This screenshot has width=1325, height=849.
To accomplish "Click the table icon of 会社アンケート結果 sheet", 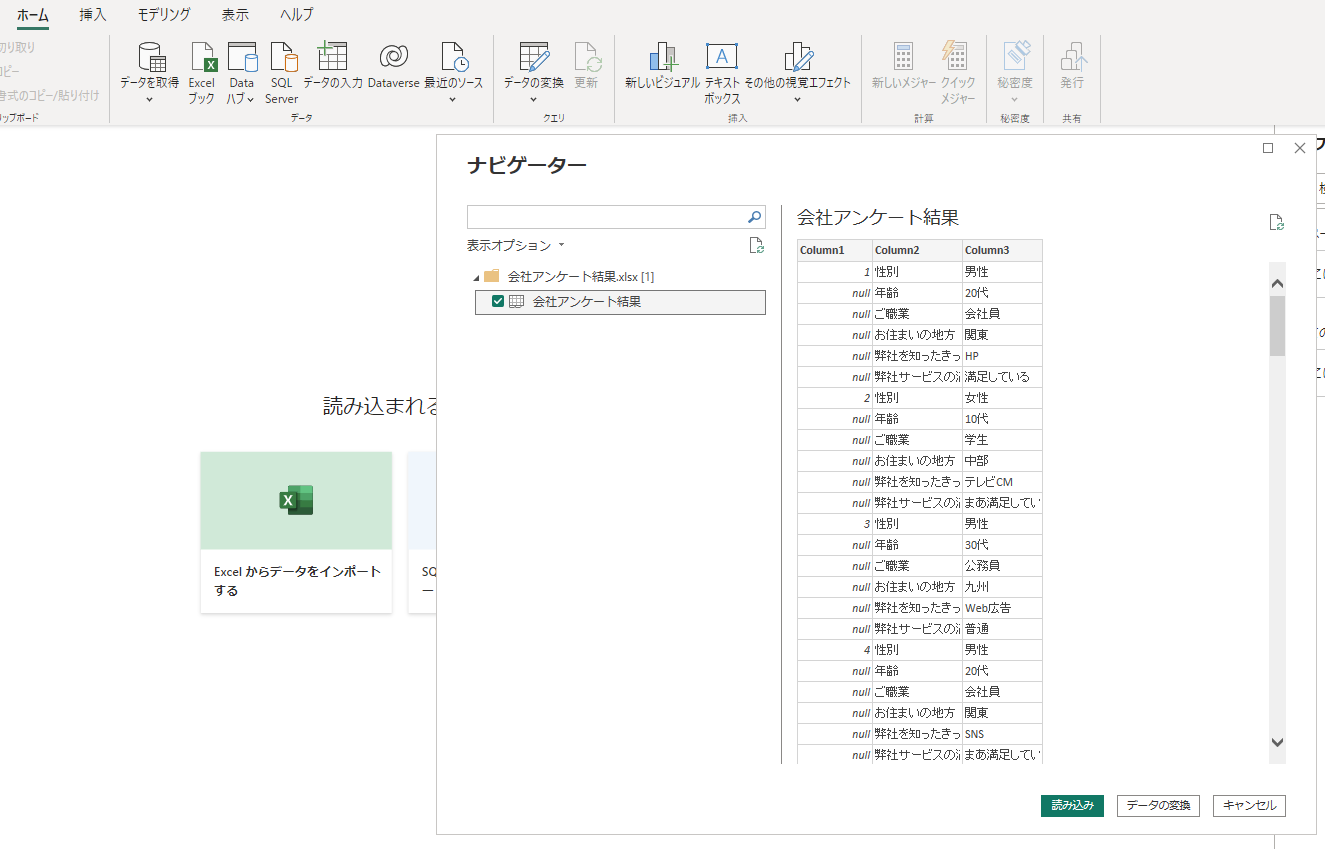I will (517, 301).
